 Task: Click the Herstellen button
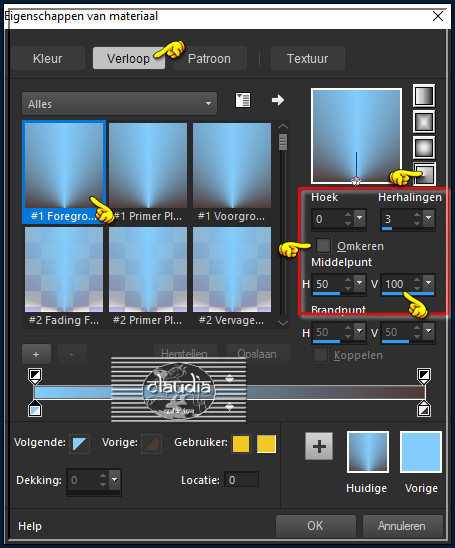pyautogui.click(x=185, y=354)
